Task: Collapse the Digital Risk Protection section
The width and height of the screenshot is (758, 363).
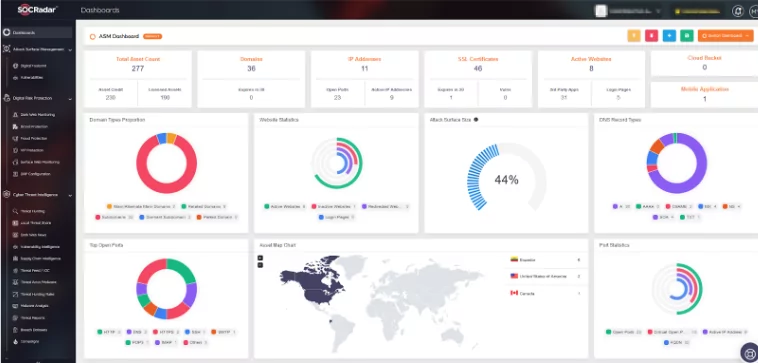Action: point(70,99)
